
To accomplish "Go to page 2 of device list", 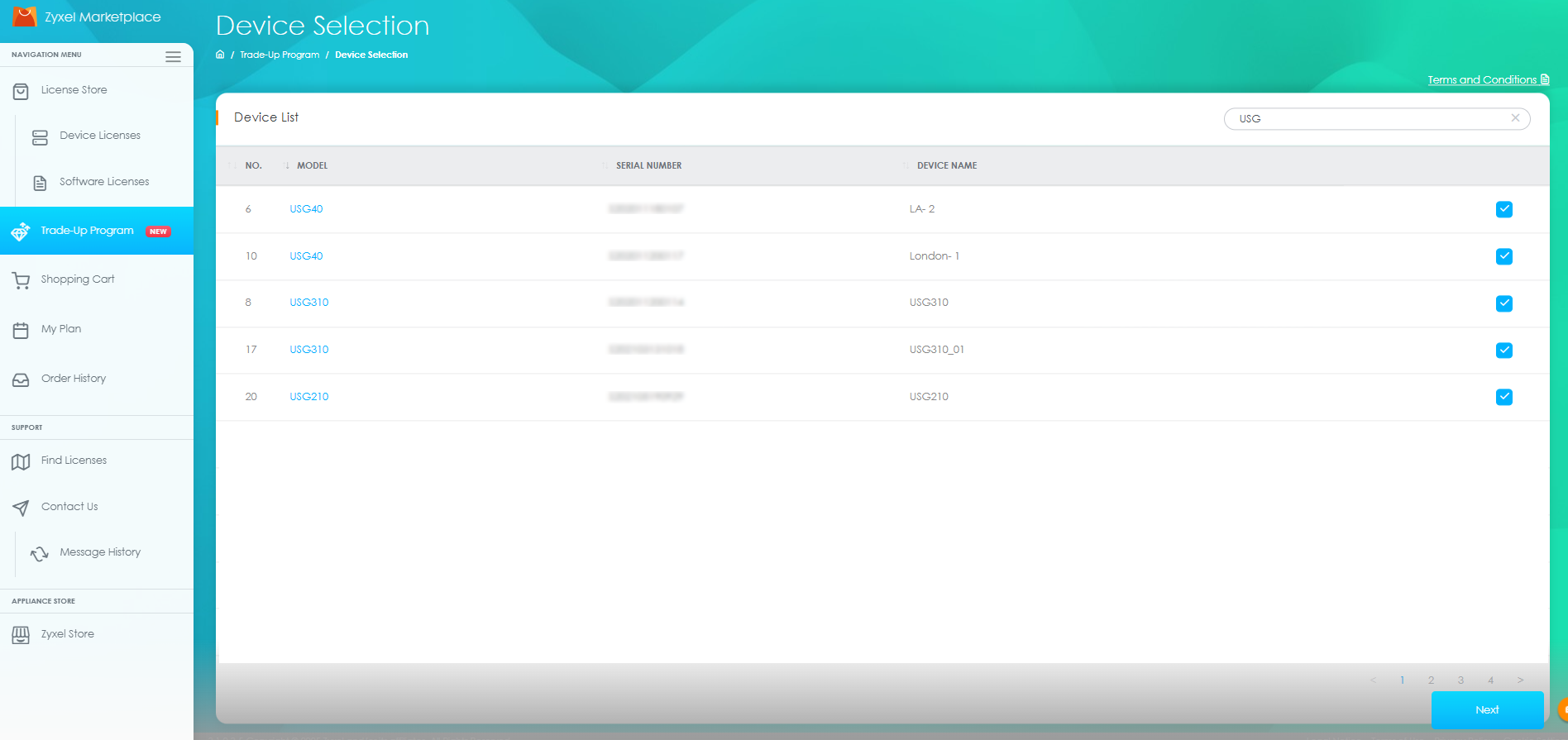I will point(1431,680).
